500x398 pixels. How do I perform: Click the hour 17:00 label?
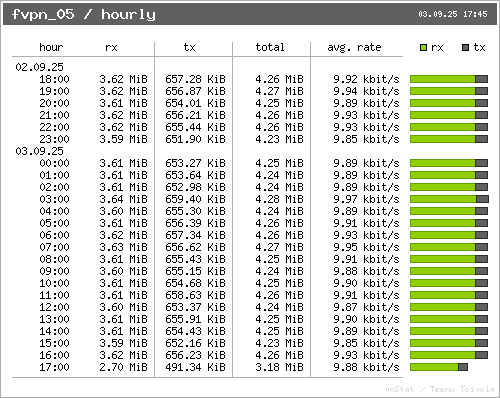coord(54,367)
